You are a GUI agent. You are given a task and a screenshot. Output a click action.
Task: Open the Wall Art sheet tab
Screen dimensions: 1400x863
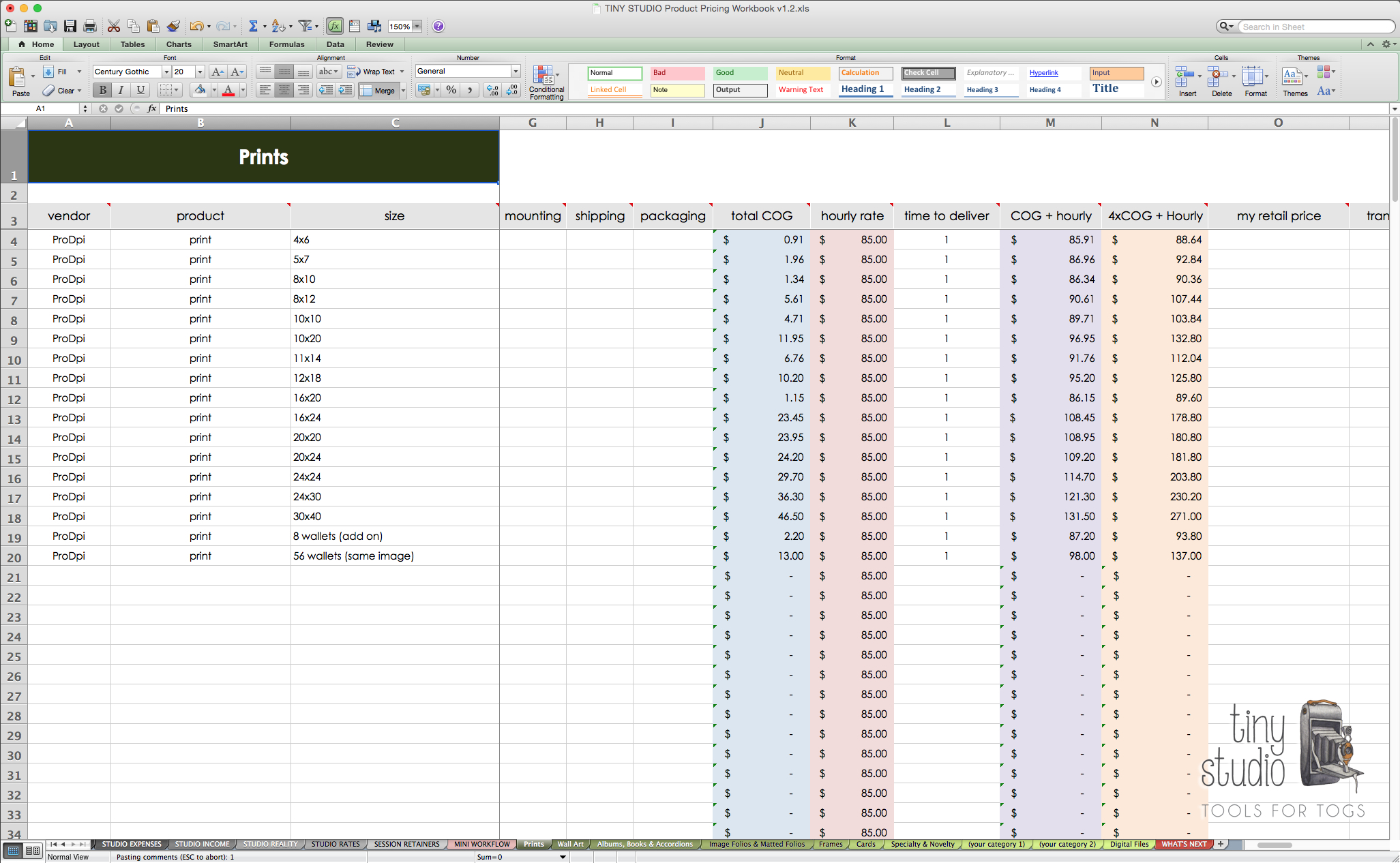click(570, 844)
